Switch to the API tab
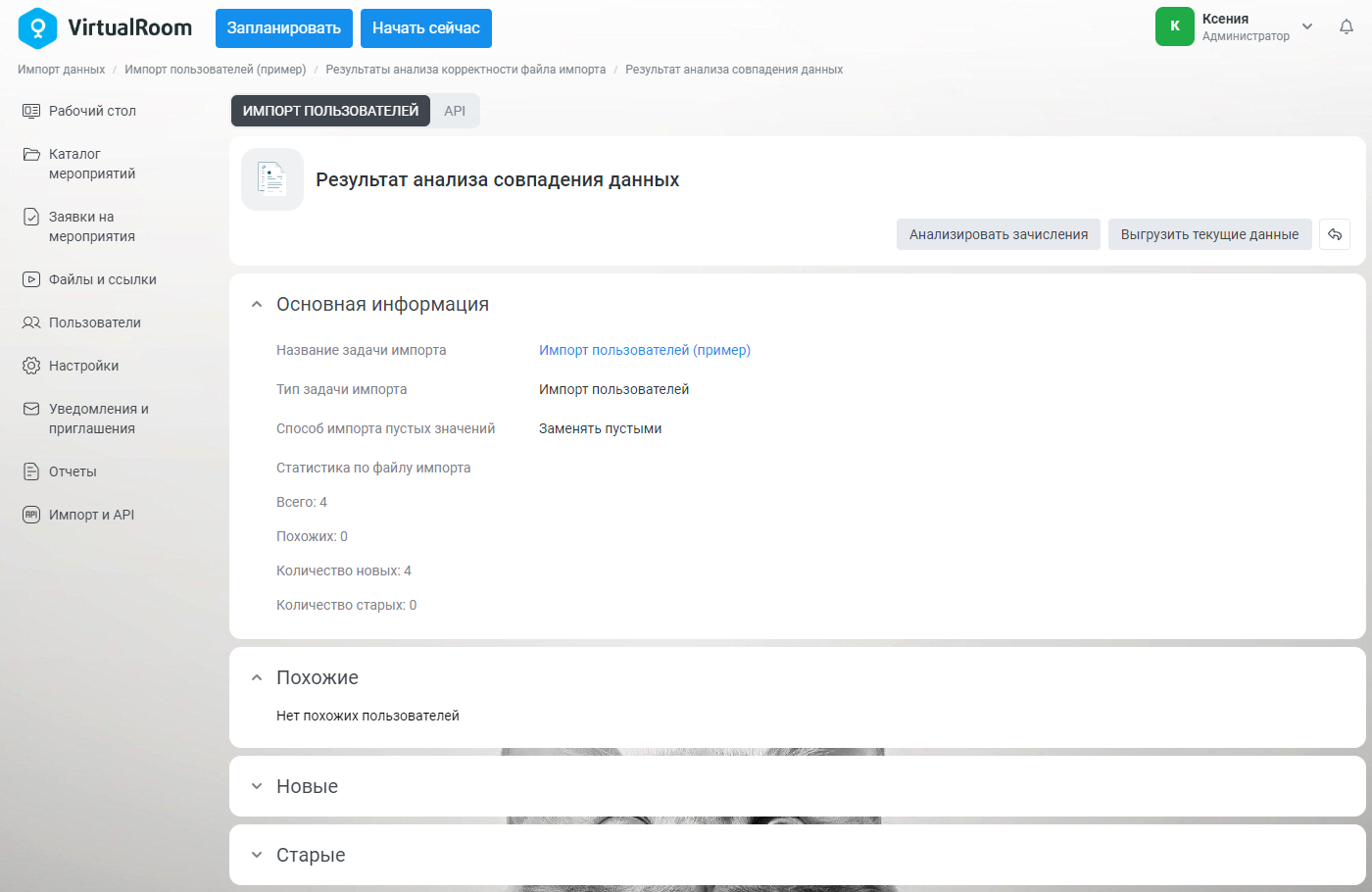 455,111
